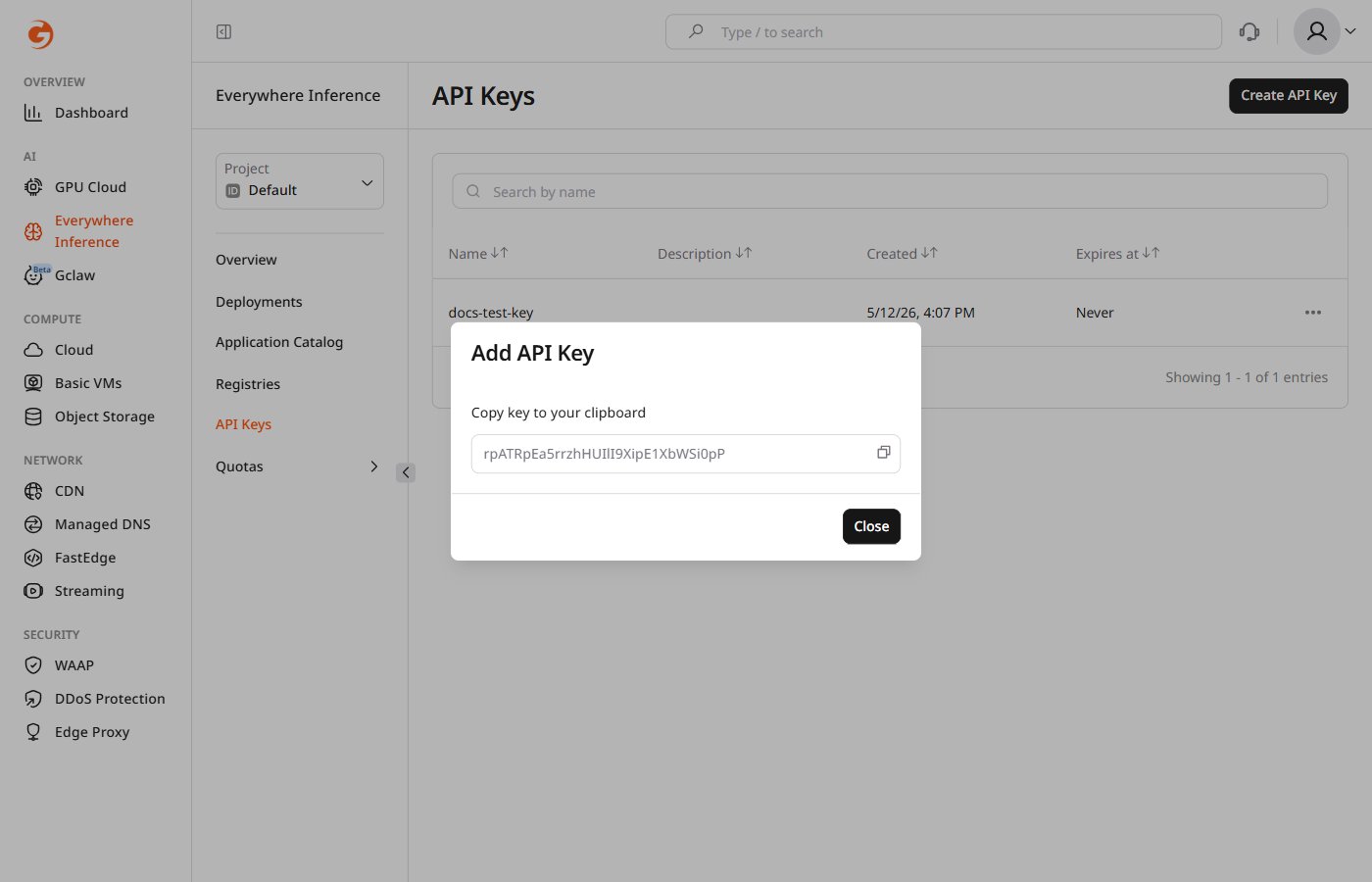This screenshot has width=1372, height=882.
Task: Focus the global search field
Action: coord(944,32)
